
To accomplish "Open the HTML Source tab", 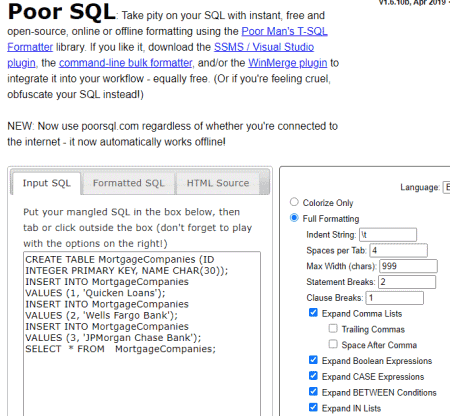I will 218,183.
